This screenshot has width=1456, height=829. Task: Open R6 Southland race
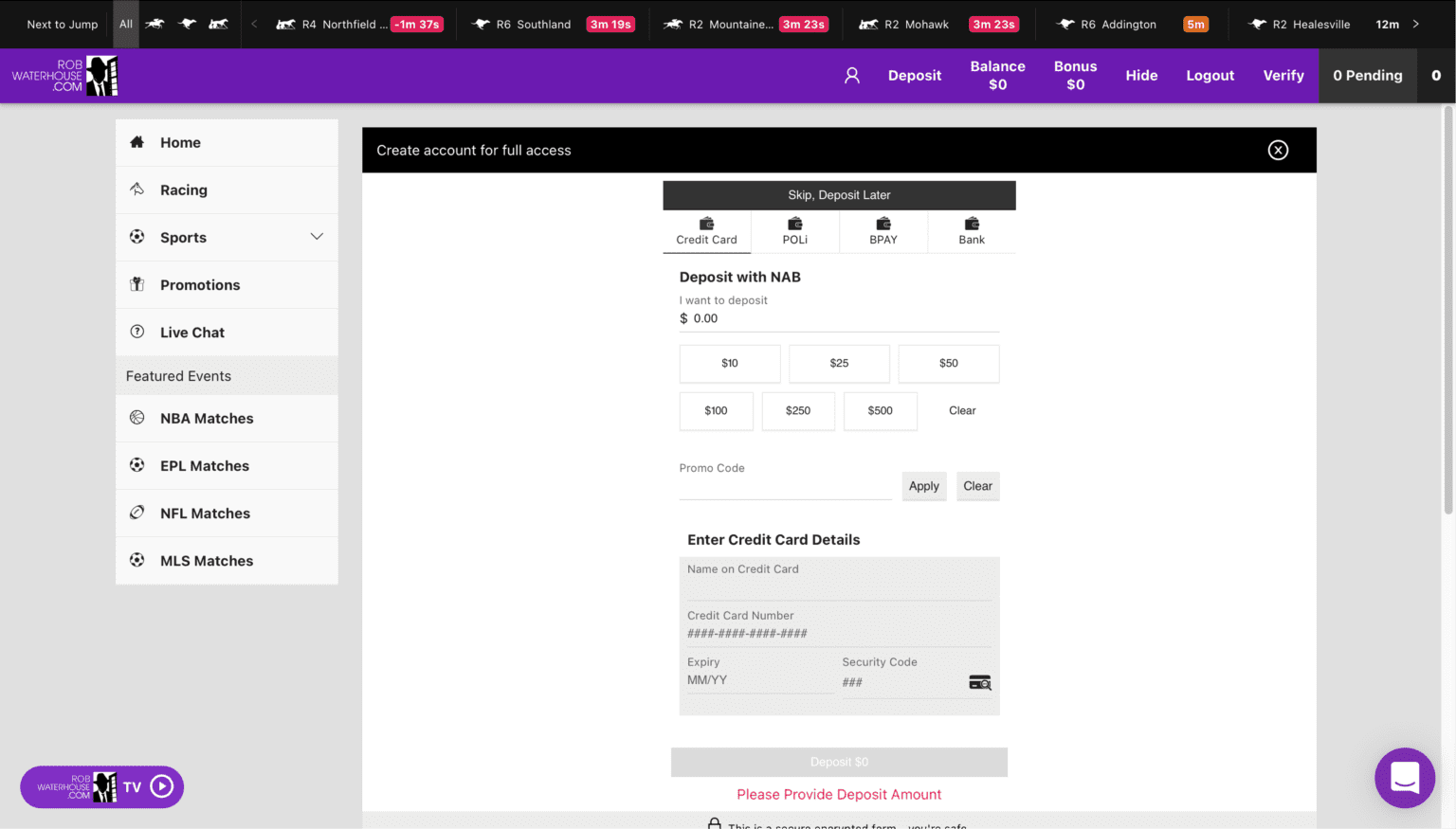pyautogui.click(x=553, y=25)
